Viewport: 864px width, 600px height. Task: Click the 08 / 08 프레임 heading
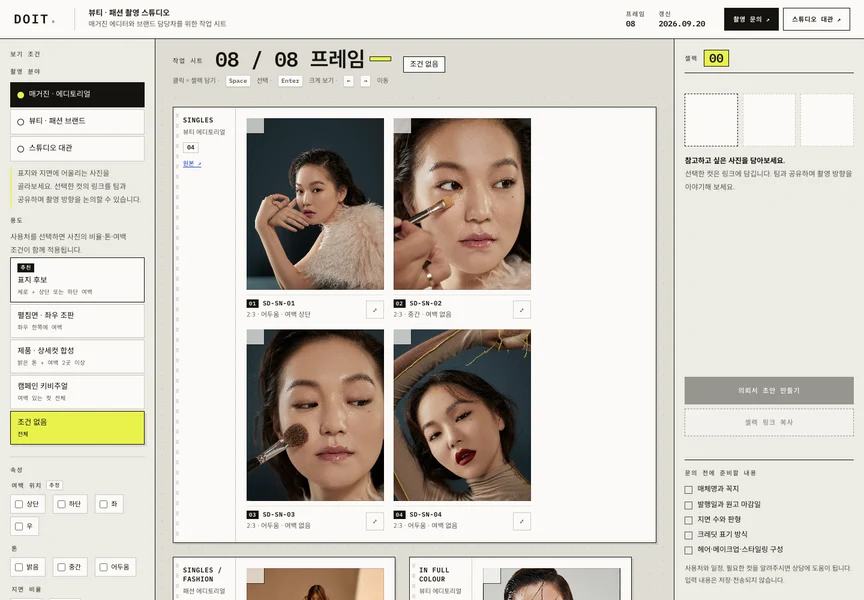click(x=290, y=59)
